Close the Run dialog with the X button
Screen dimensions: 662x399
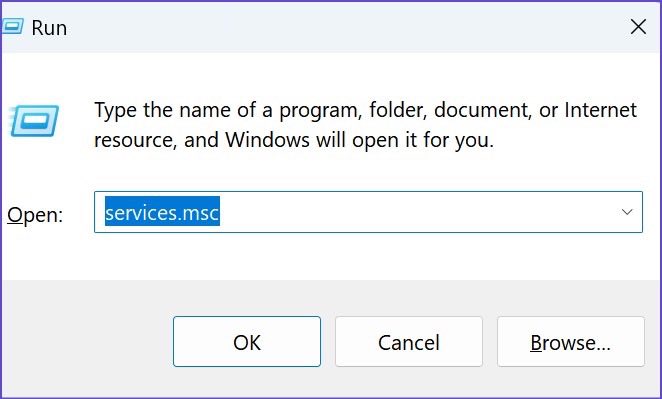(638, 27)
